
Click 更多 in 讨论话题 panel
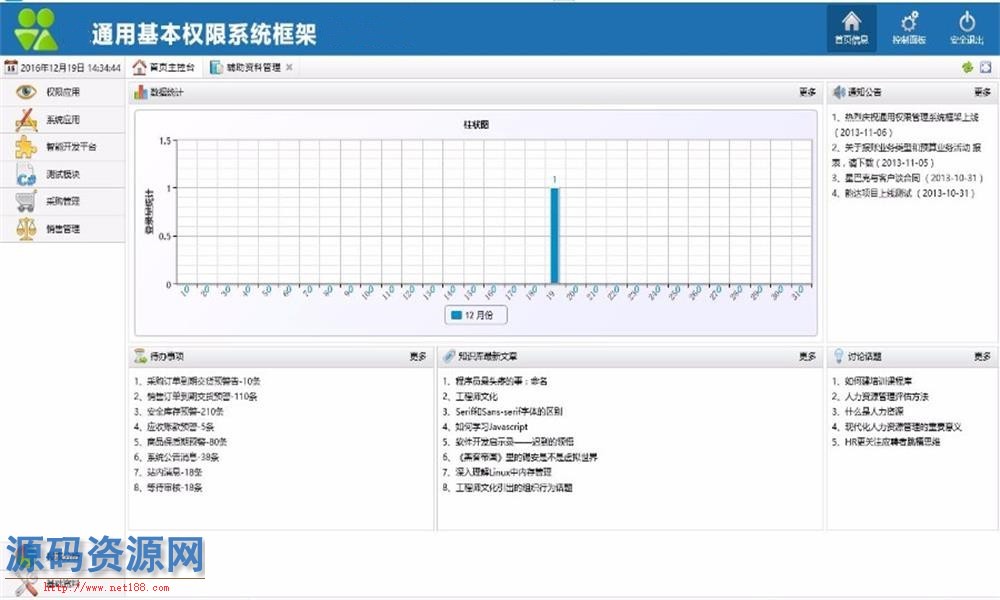(983, 356)
